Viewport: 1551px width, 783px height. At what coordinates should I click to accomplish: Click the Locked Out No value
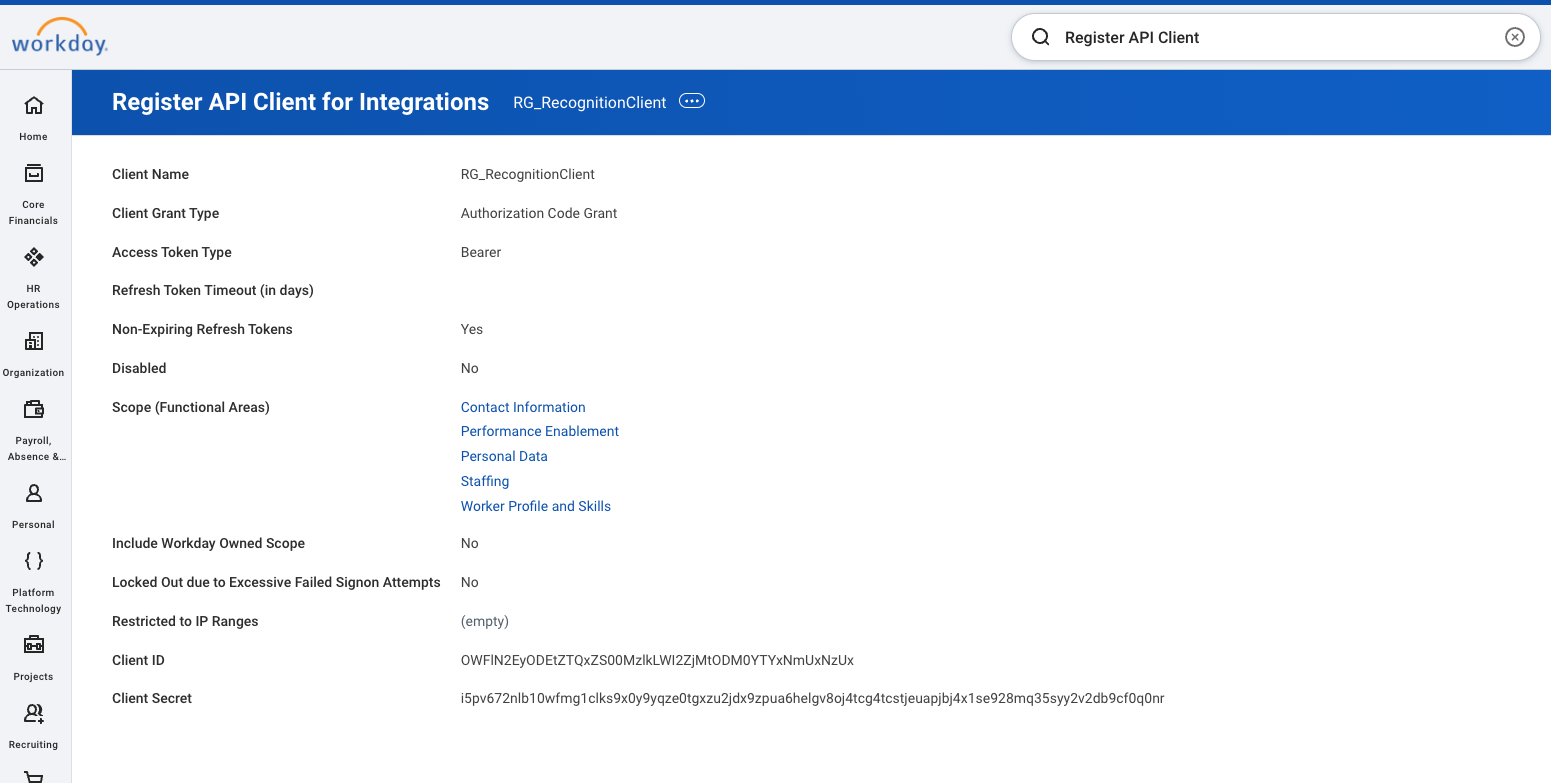pyautogui.click(x=470, y=582)
